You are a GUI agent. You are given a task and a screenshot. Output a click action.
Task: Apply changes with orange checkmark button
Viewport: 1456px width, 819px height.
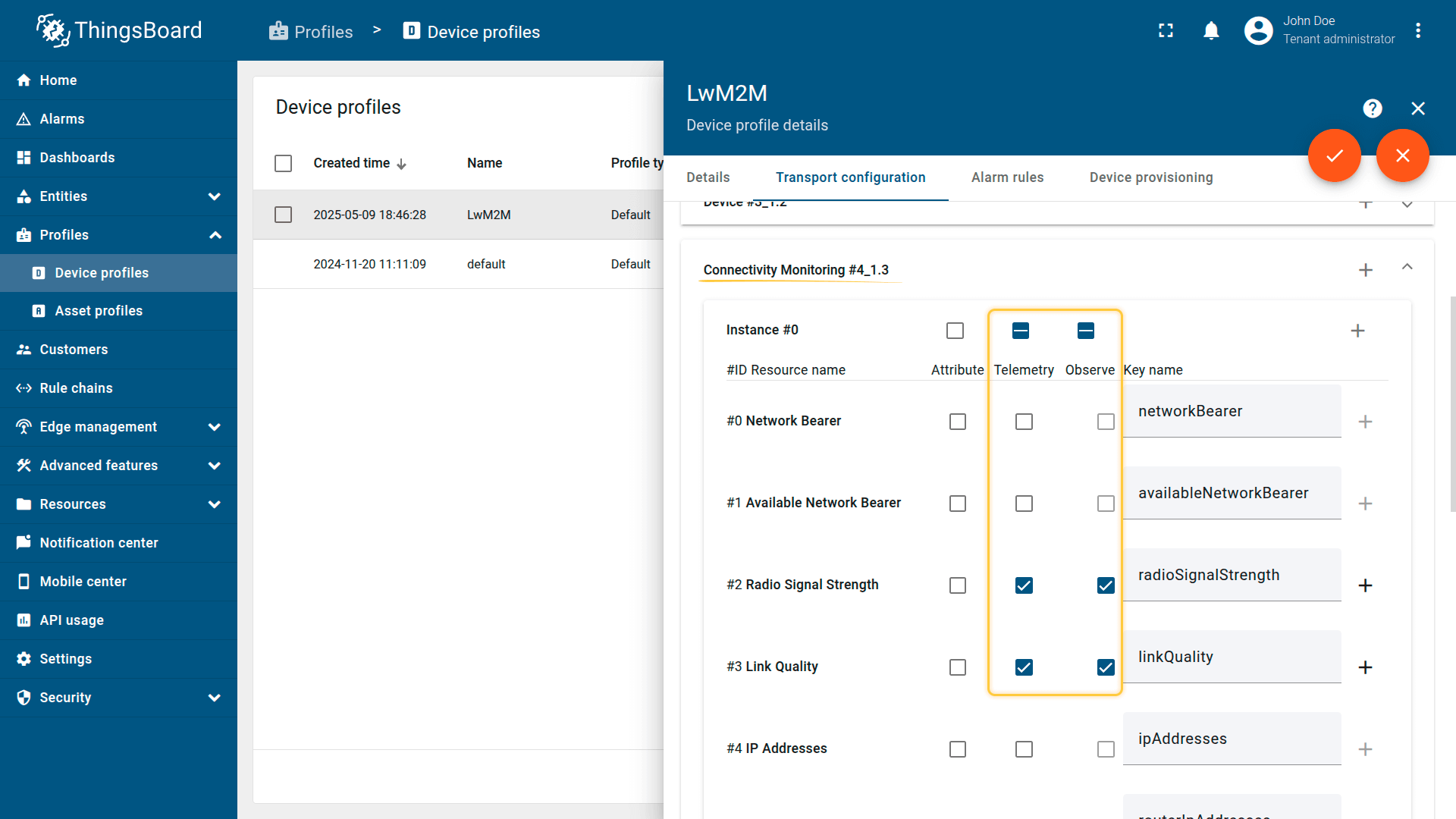(1334, 155)
